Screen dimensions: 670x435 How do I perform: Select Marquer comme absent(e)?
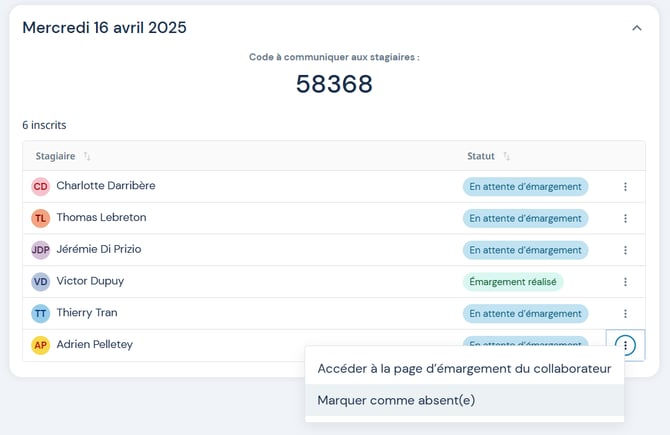coord(396,400)
